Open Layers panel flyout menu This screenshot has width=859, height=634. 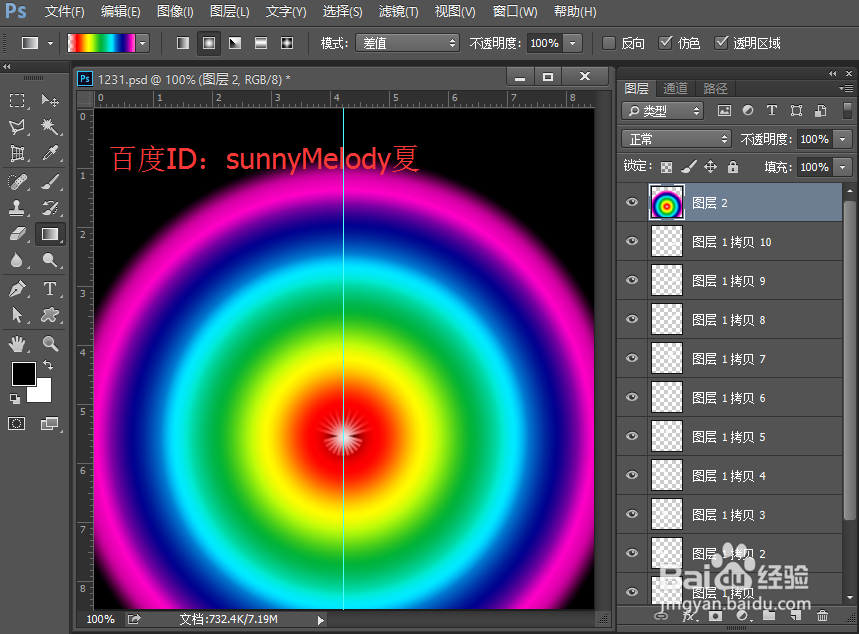coord(845,88)
